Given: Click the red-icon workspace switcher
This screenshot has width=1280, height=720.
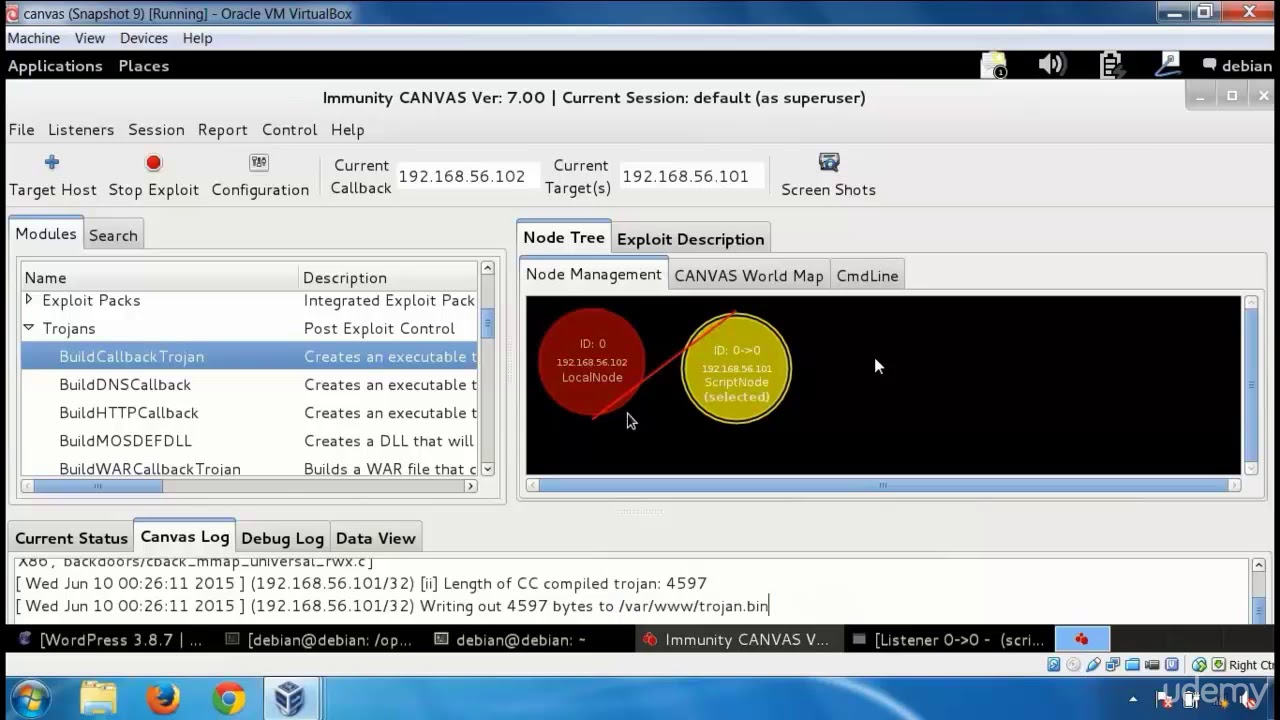Looking at the screenshot, I should (1081, 640).
